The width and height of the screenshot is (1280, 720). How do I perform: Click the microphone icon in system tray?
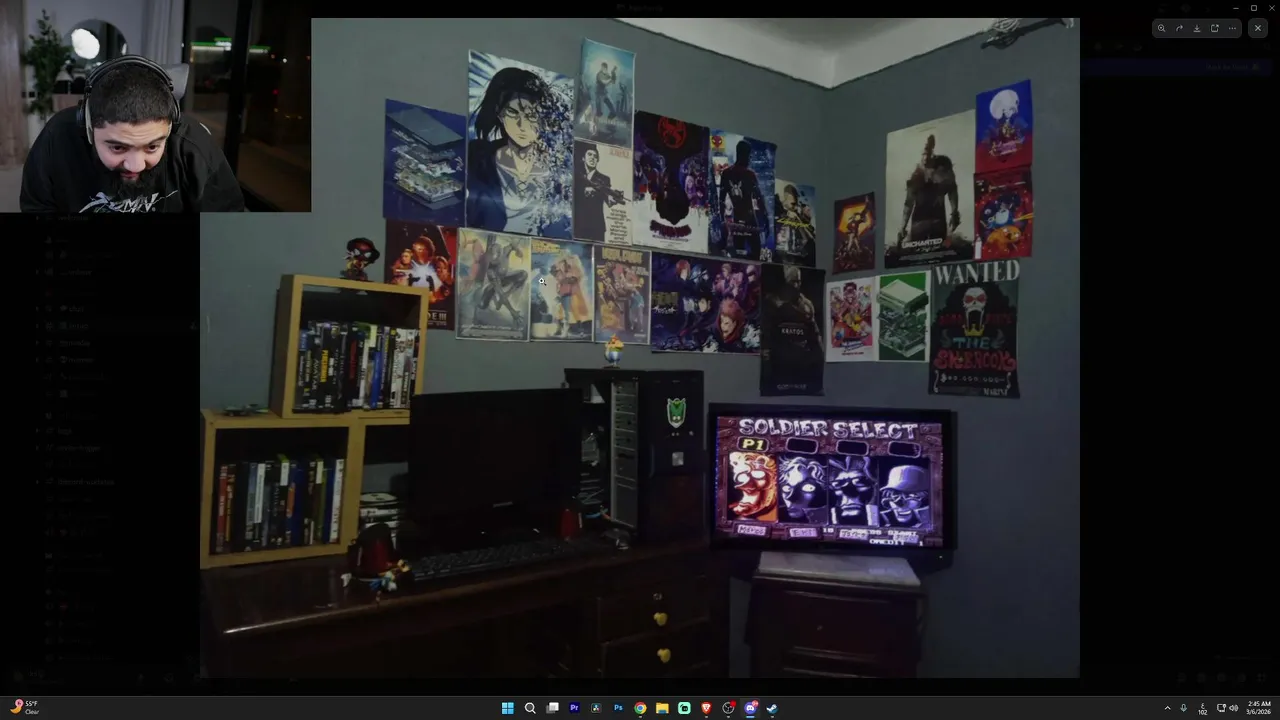click(1184, 708)
